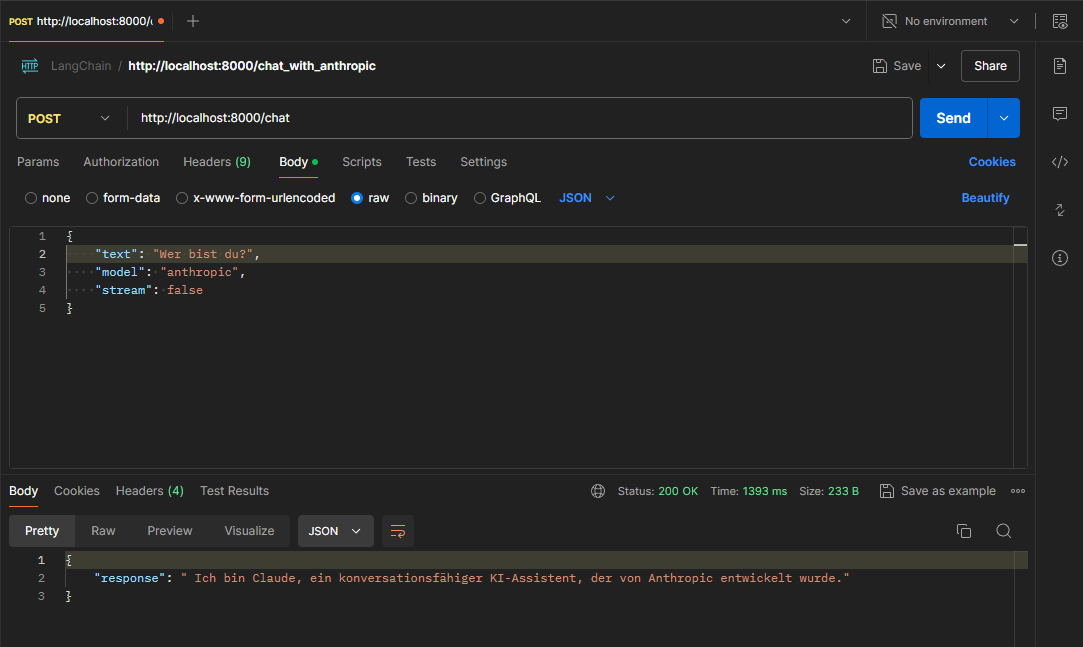The height and width of the screenshot is (647, 1083).
Task: Choose the GraphQL body type radio
Action: tap(480, 198)
